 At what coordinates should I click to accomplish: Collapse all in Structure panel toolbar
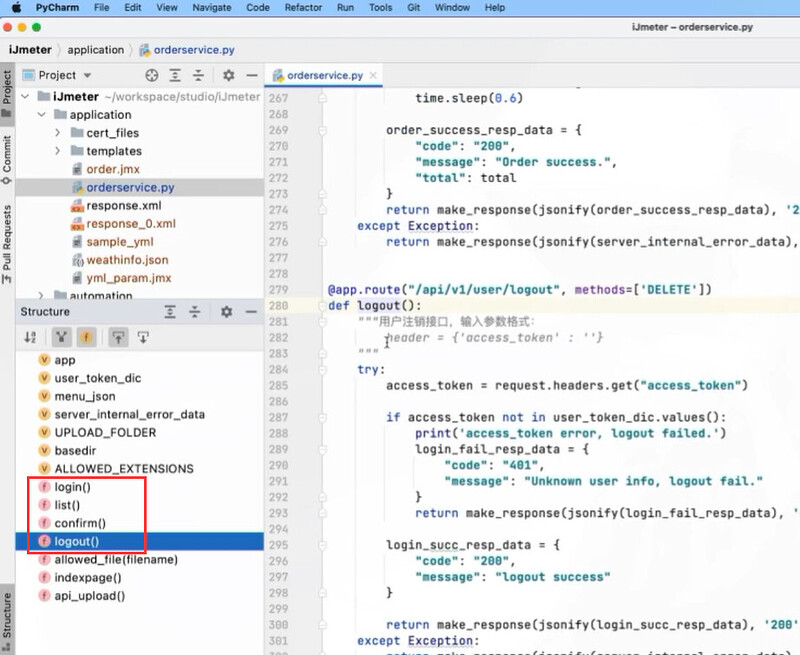(195, 312)
